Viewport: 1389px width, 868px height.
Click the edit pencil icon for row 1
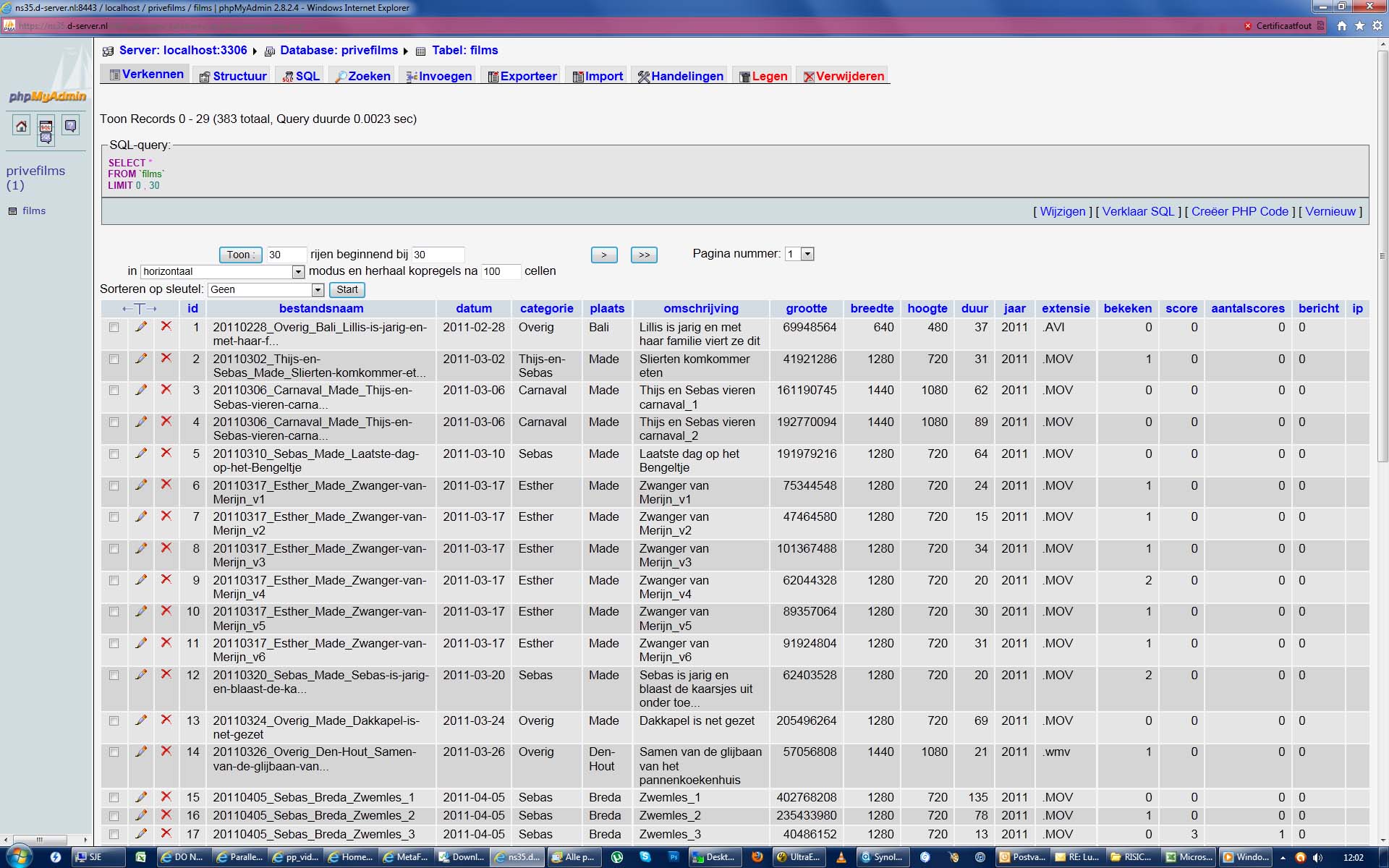coord(141,327)
